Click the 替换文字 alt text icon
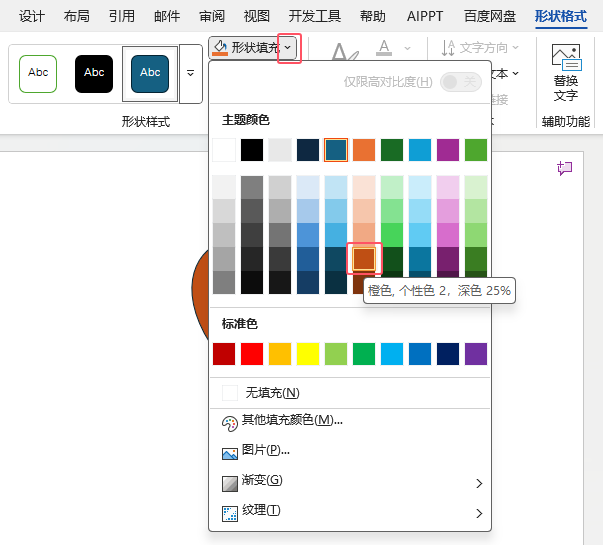This screenshot has width=603, height=545. tap(566, 57)
